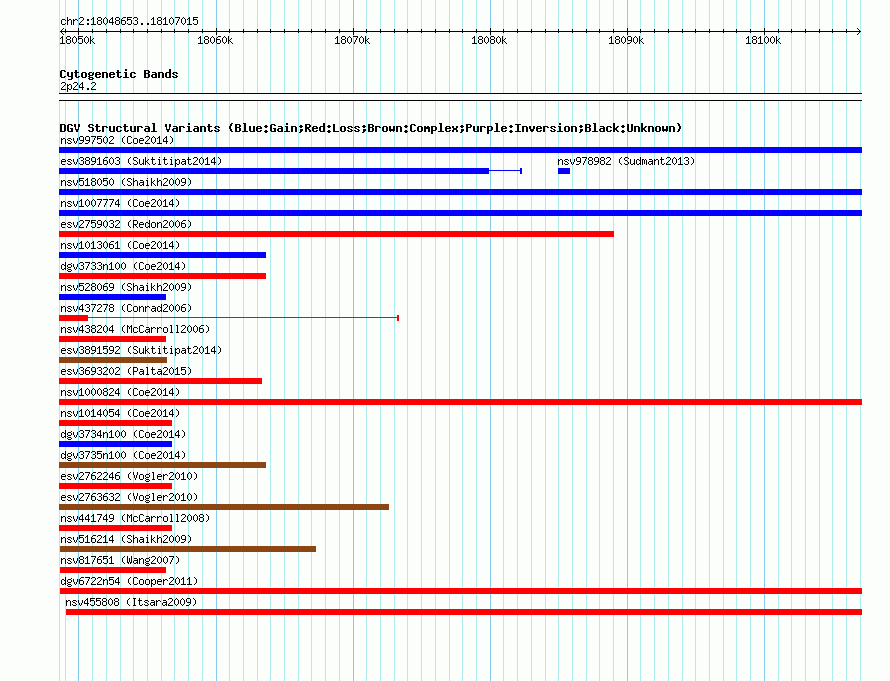Click dgv3734n100 (Coe2014) label
This screenshot has height=681, width=890.
[123, 434]
